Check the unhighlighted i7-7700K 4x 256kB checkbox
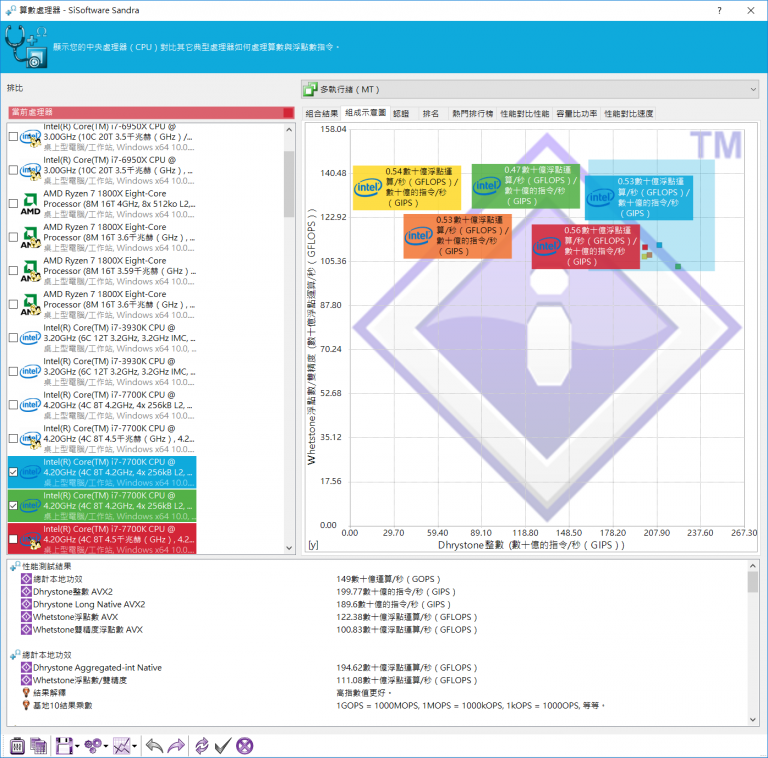768x758 pixels. (14, 405)
